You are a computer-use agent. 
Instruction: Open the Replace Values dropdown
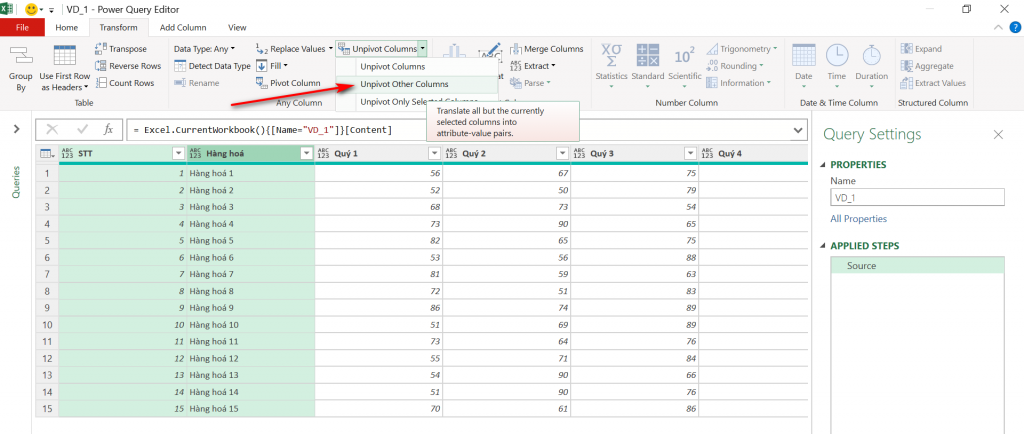(x=293, y=49)
